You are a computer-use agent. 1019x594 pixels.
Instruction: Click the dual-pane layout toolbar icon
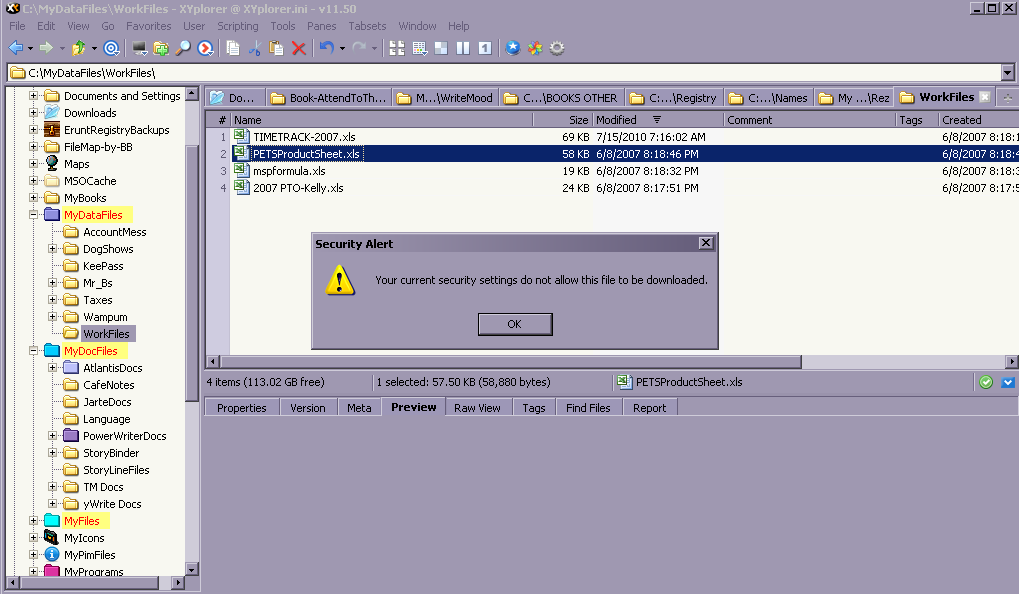point(461,47)
